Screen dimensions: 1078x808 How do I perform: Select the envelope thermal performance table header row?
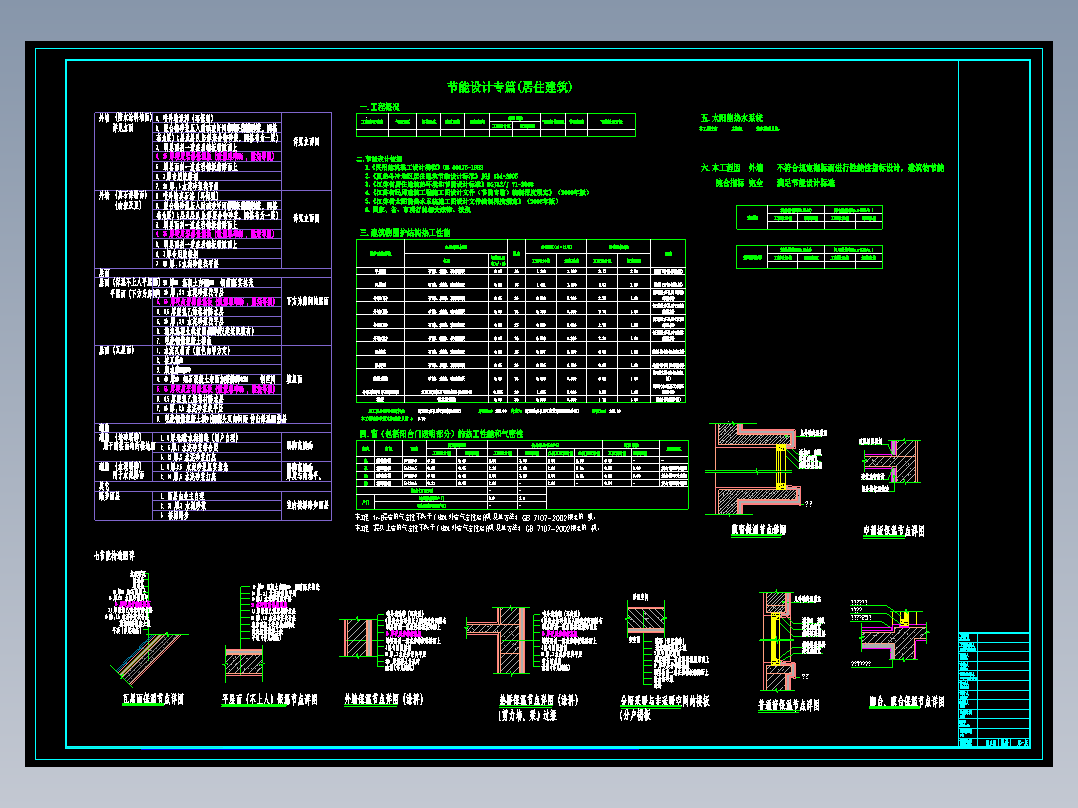(521, 254)
